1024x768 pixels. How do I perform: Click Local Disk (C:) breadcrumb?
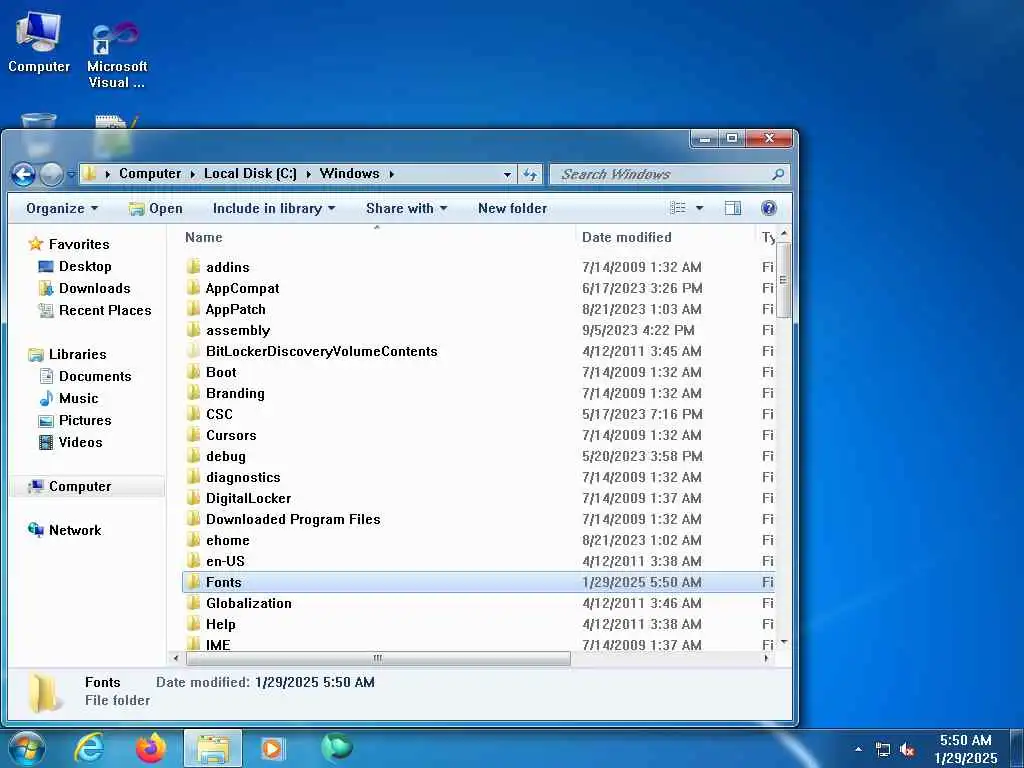pos(250,174)
